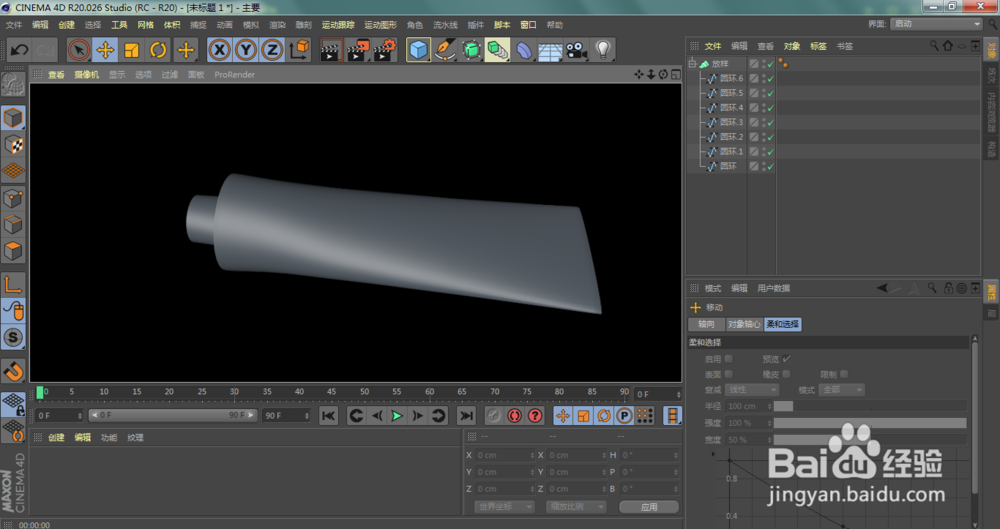Open the 衰减 线性 dropdown
The height and width of the screenshot is (529, 1000).
[x=752, y=390]
